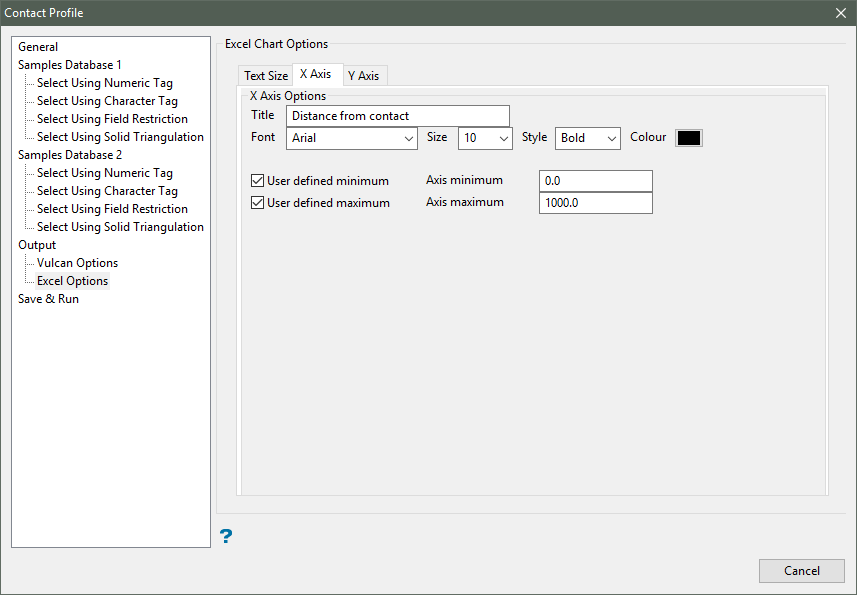Click the Title field with Distance from contact
Viewport: 857px width, 595px height.
[398, 116]
